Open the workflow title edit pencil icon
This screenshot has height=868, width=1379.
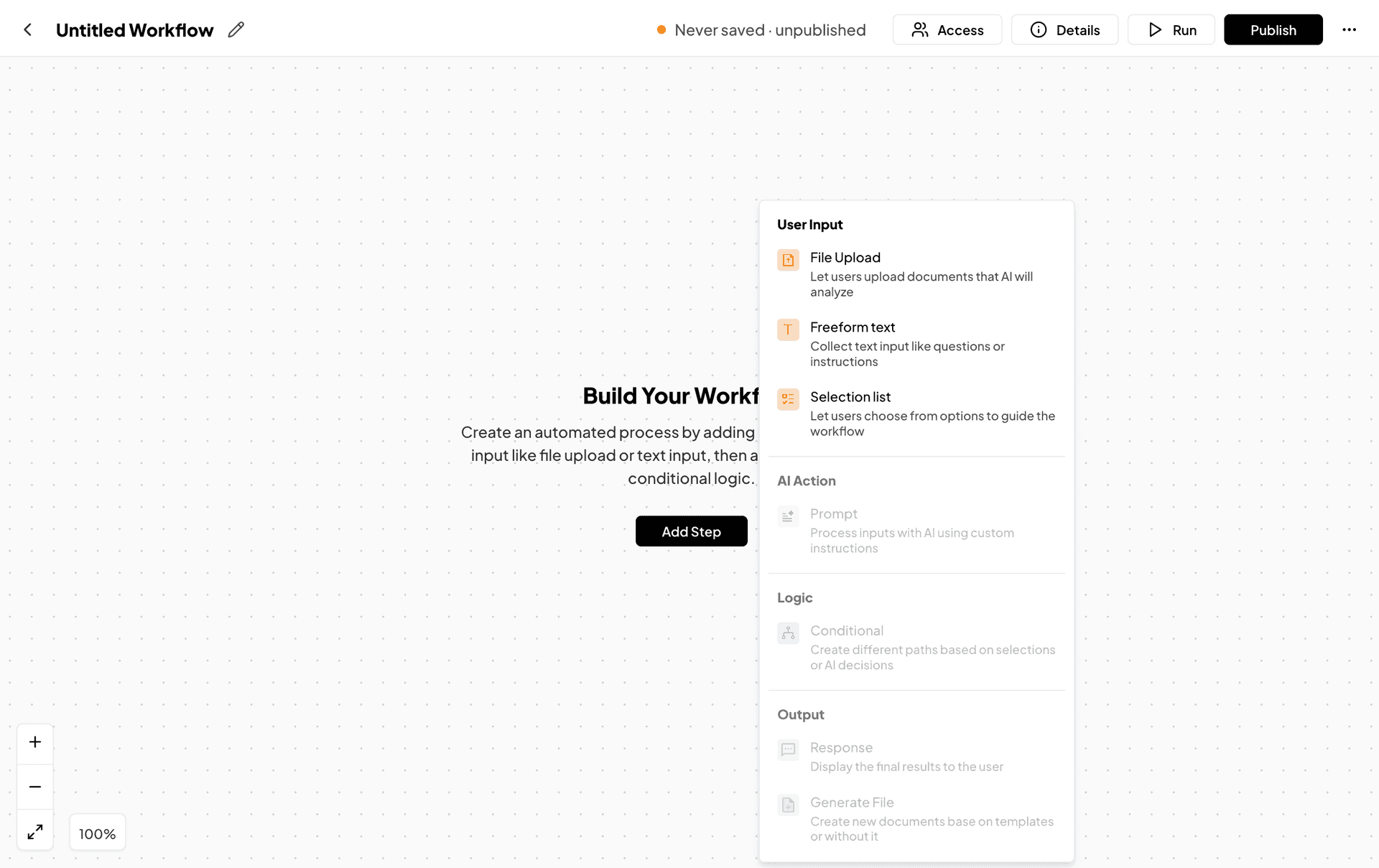pos(236,29)
